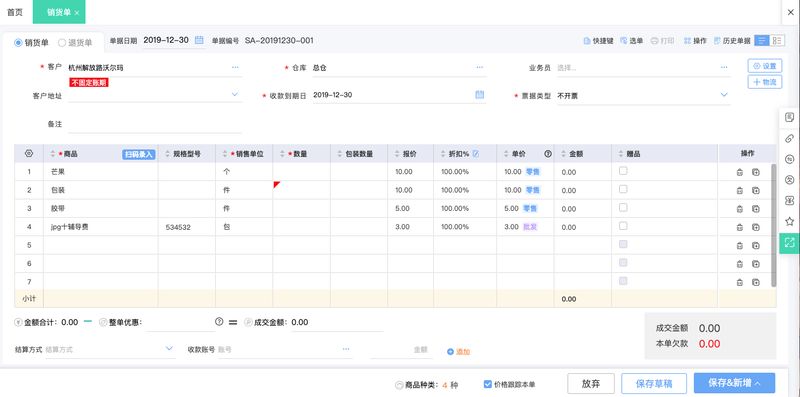Tick the 赠品 checkbox for jpg十铺导费
This screenshot has width=800, height=397.
tap(623, 226)
